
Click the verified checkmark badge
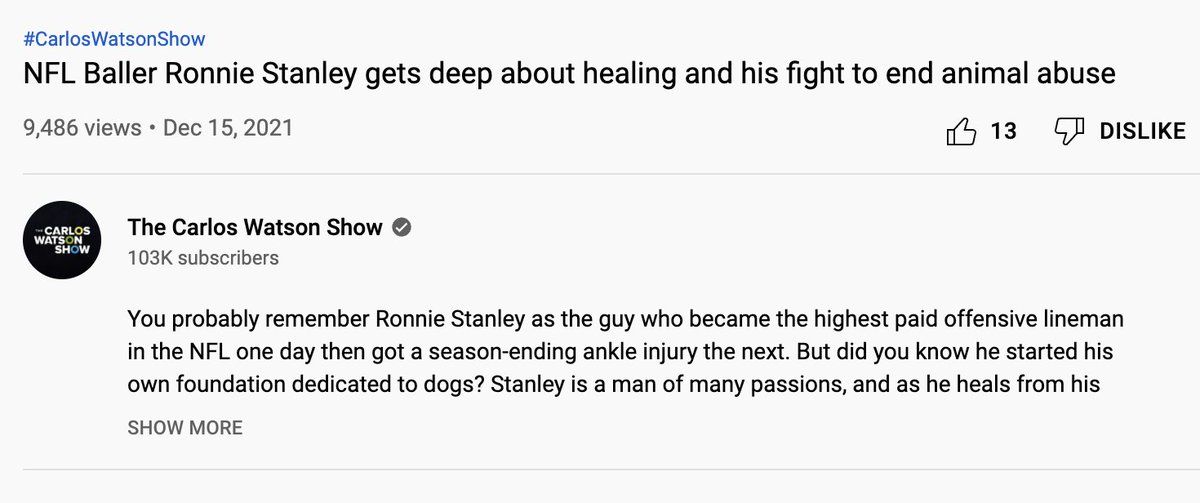click(x=402, y=227)
